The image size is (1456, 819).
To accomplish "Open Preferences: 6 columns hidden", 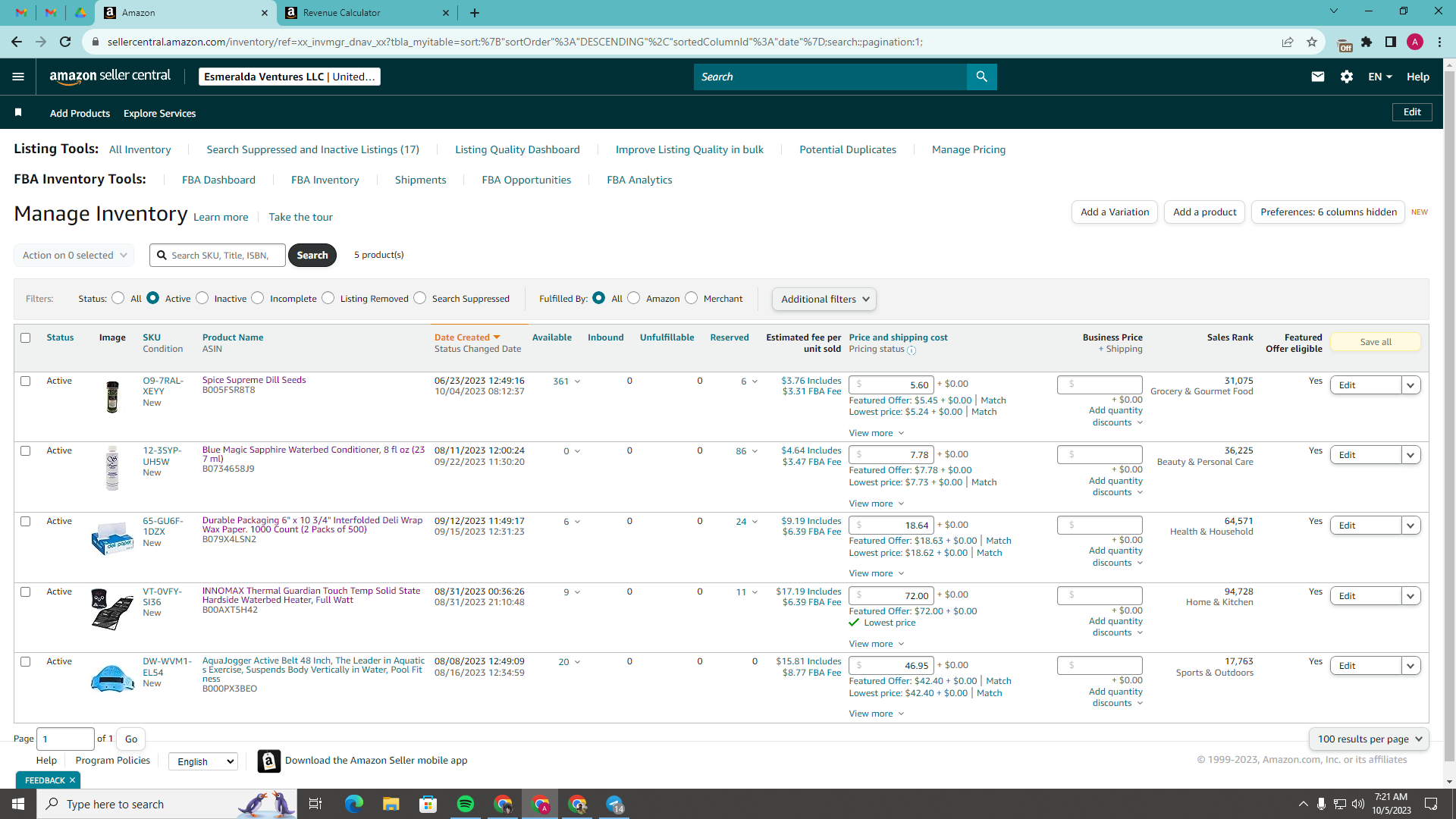I will point(1328,212).
